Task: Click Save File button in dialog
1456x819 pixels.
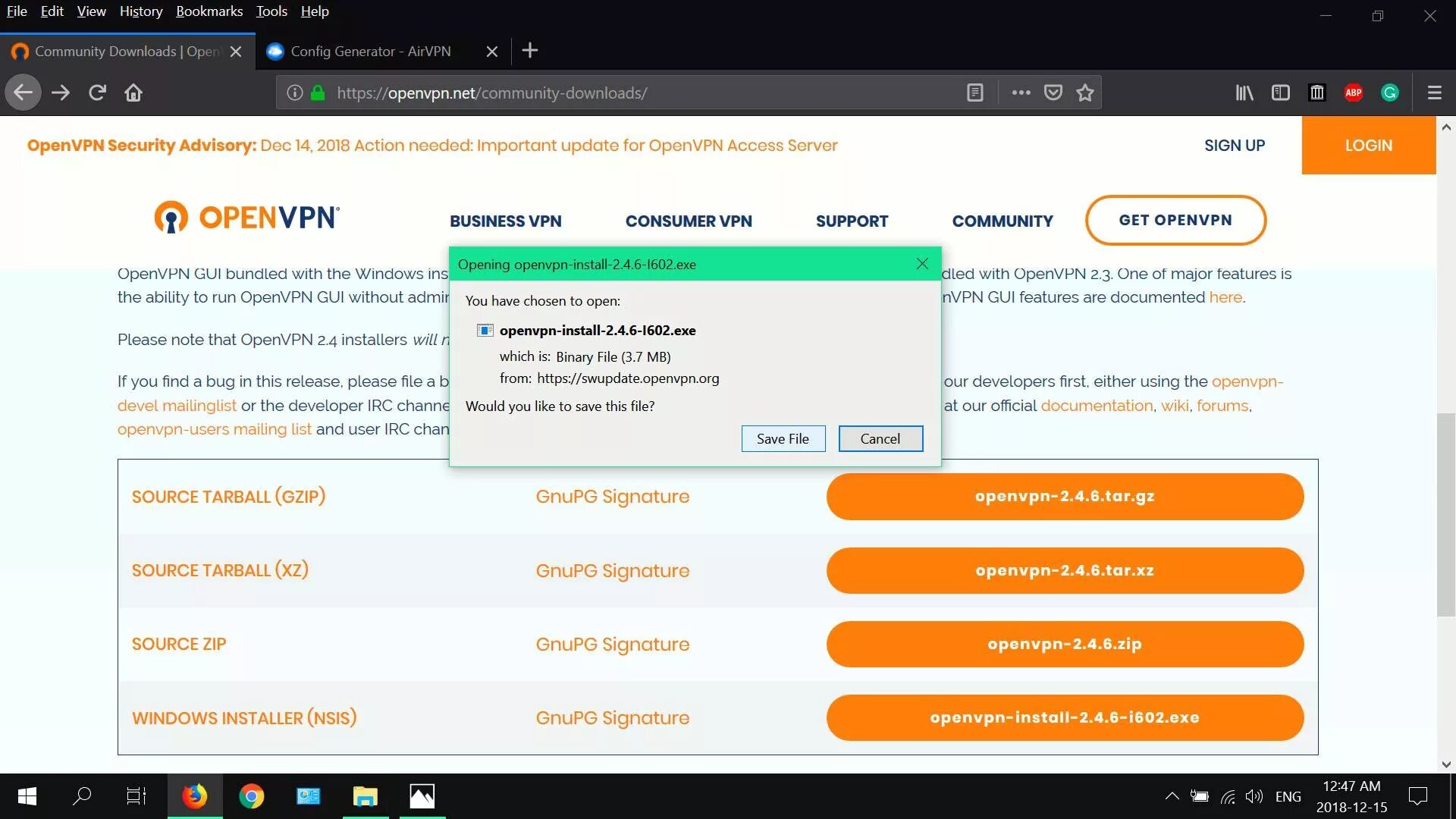Action: (x=783, y=438)
